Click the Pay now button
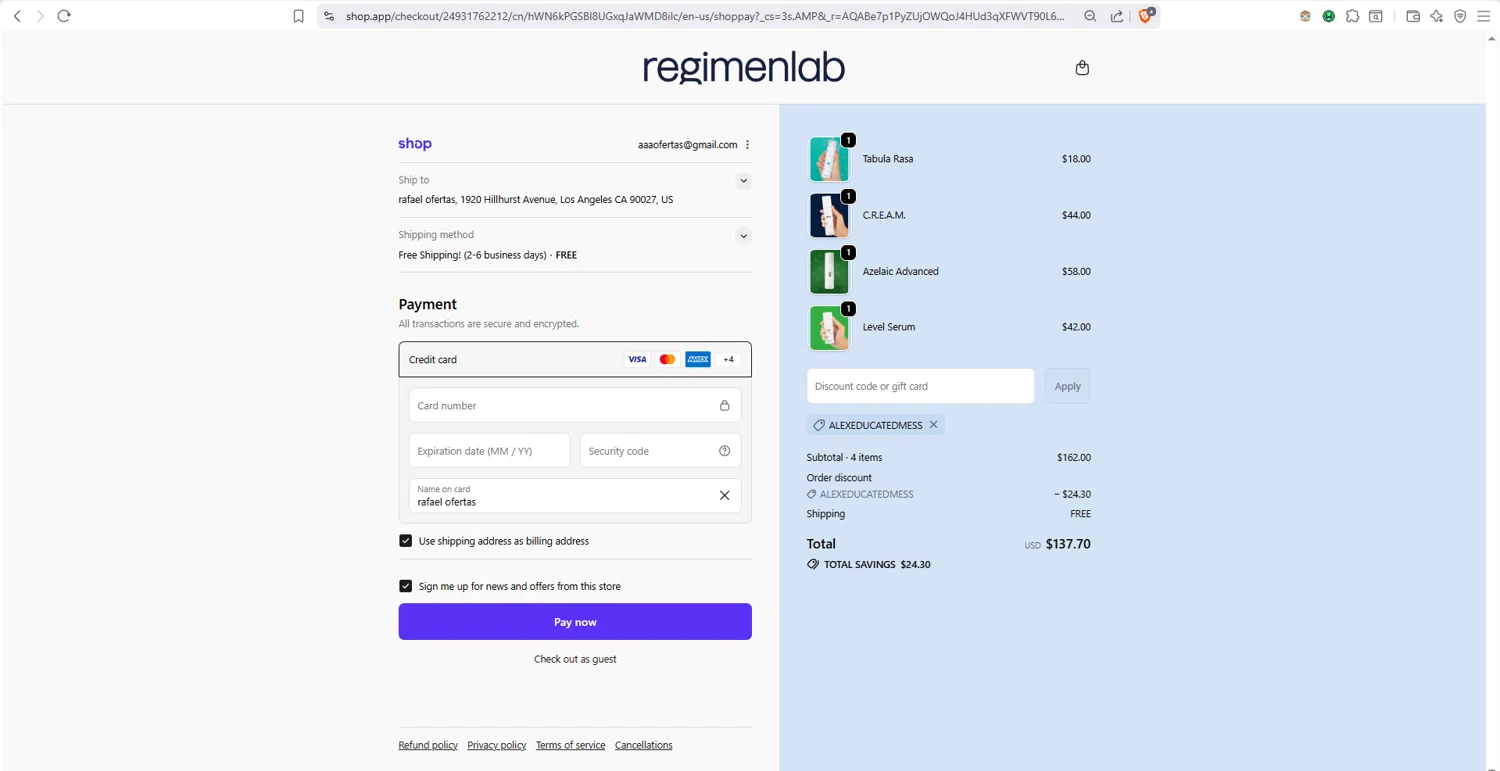 click(575, 622)
